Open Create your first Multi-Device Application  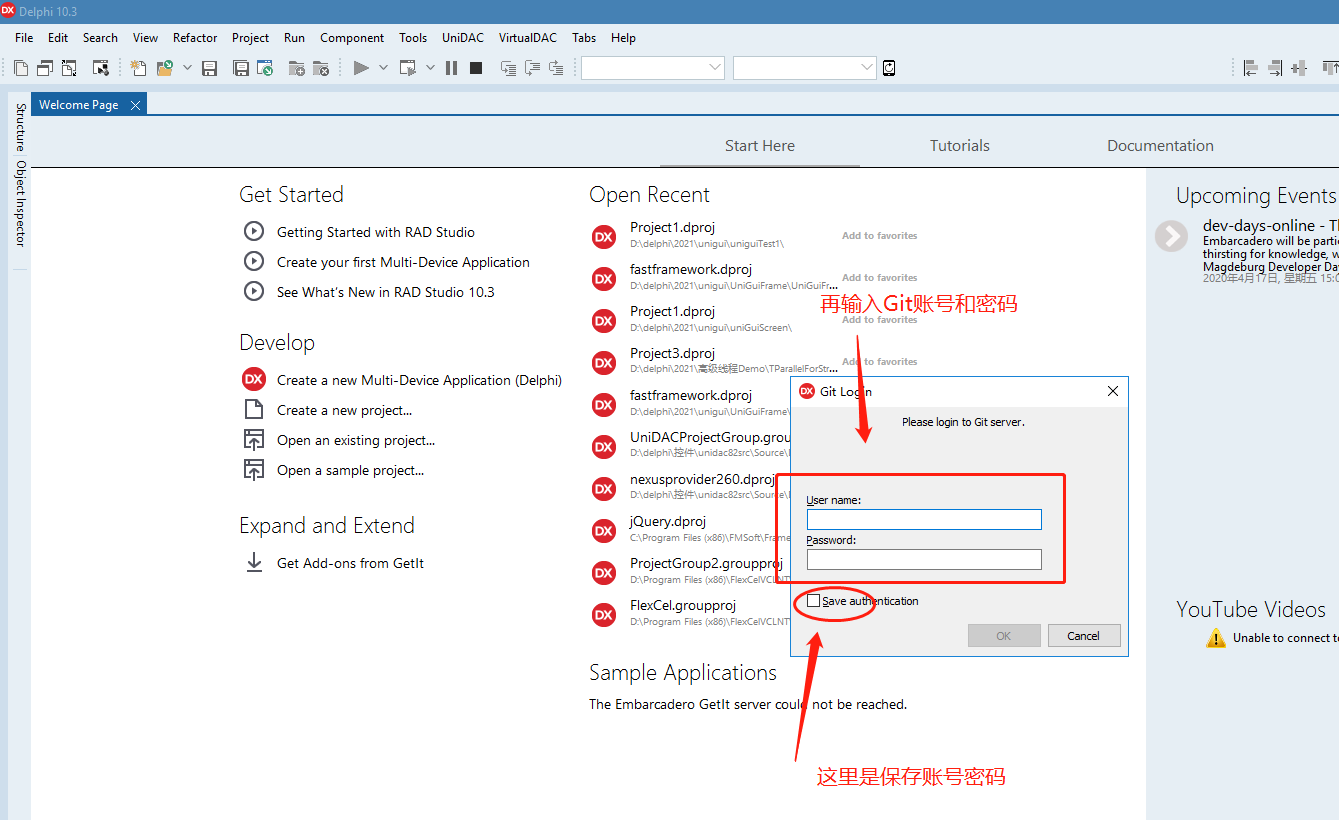[403, 262]
